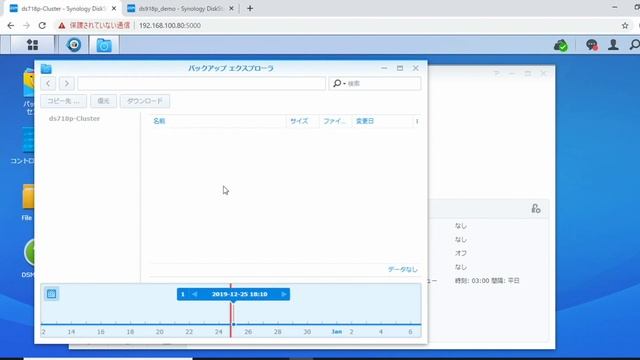The height and width of the screenshot is (360, 640).
Task: Click the データなし status text
Action: pyautogui.click(x=402, y=269)
